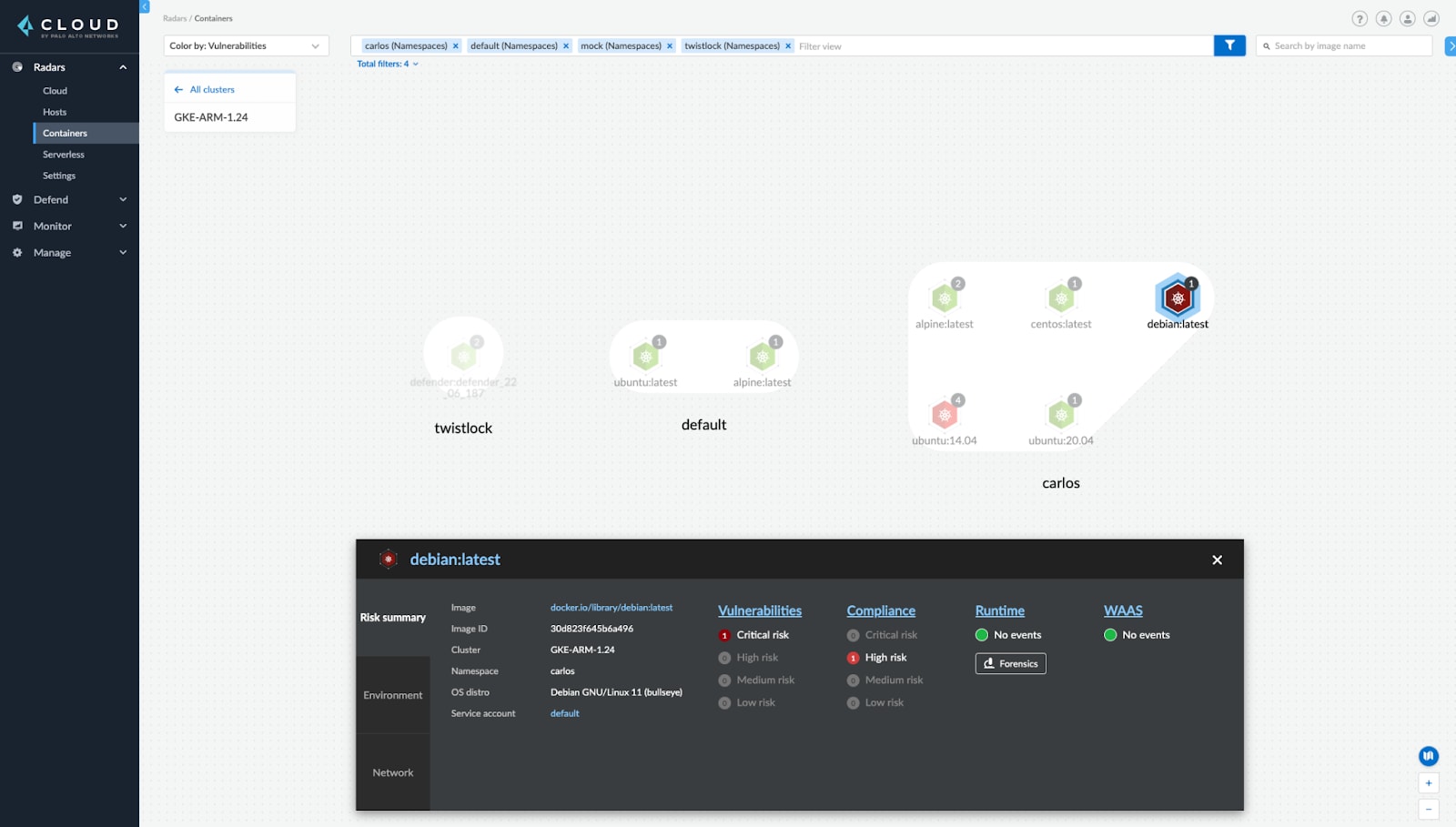This screenshot has height=827, width=1456.
Task: Open the Color by Vulnerabilities dropdown
Action: [246, 45]
